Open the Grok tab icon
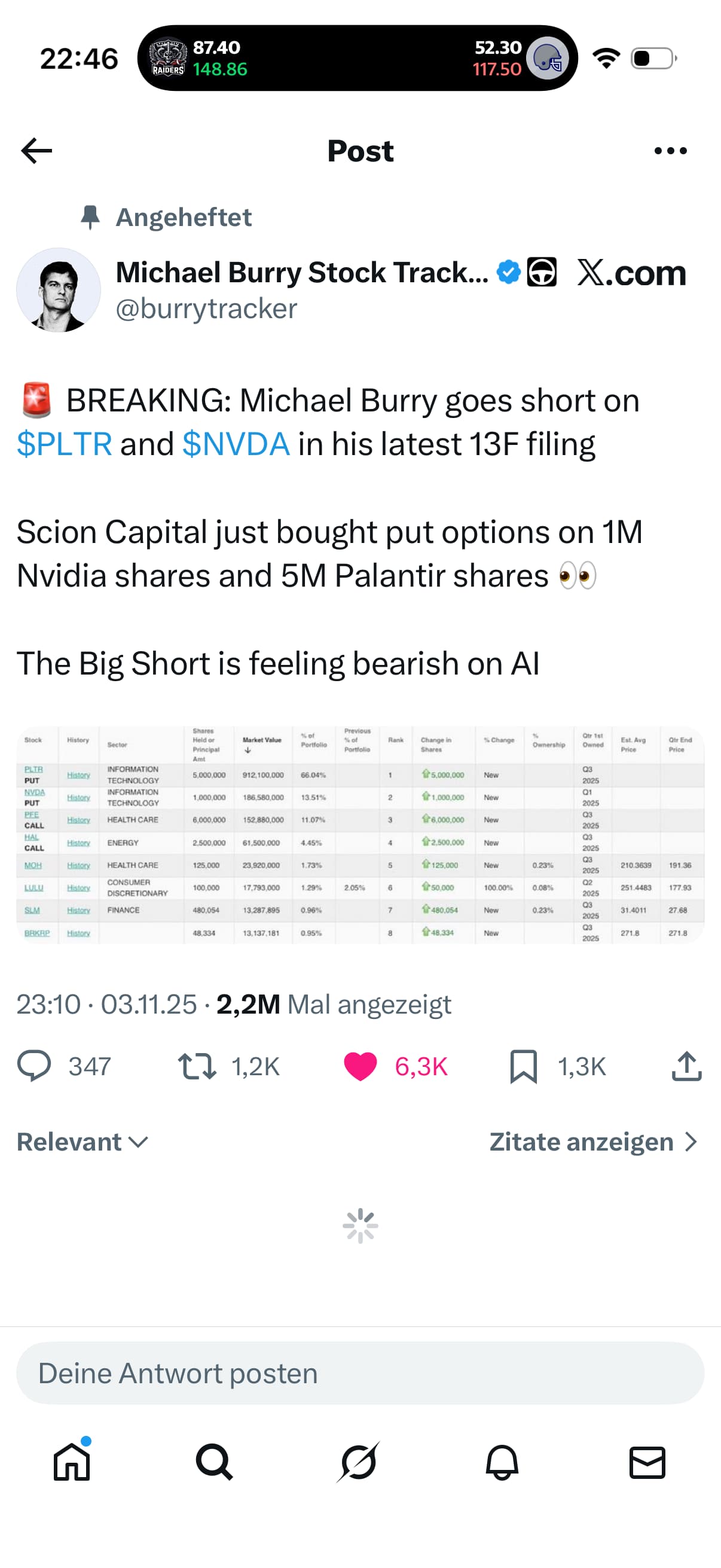This screenshot has height=1568, width=721. (359, 1462)
